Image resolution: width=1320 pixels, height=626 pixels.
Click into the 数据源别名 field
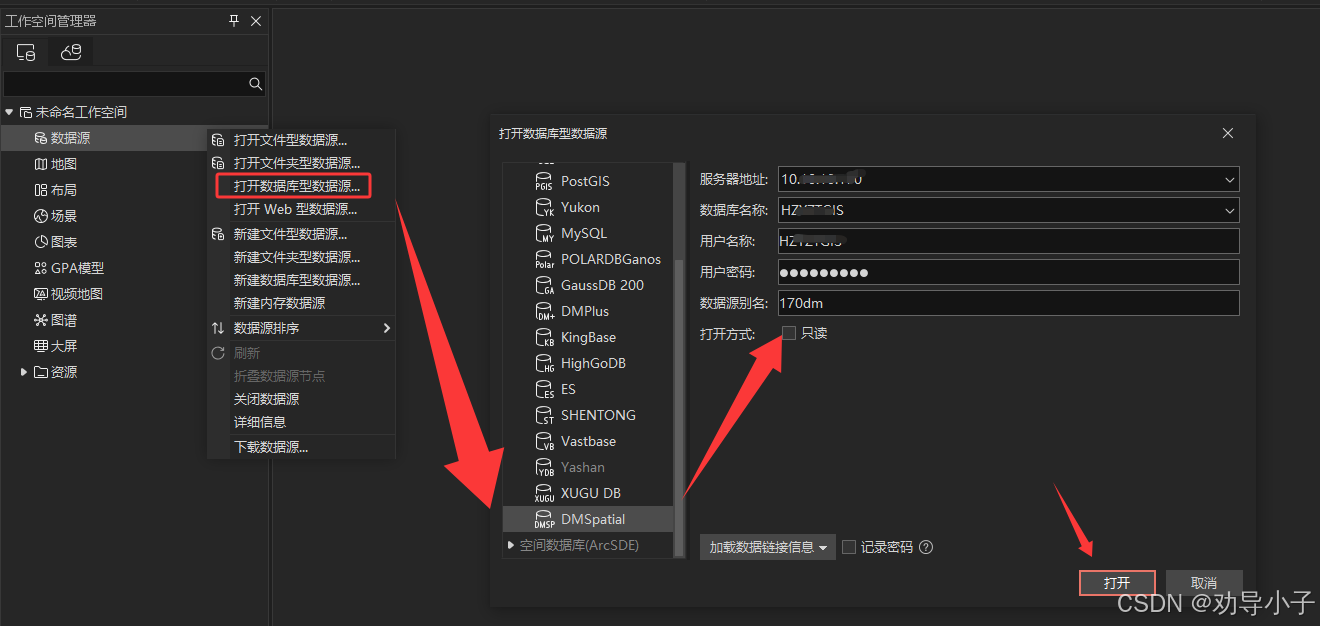coord(1009,303)
